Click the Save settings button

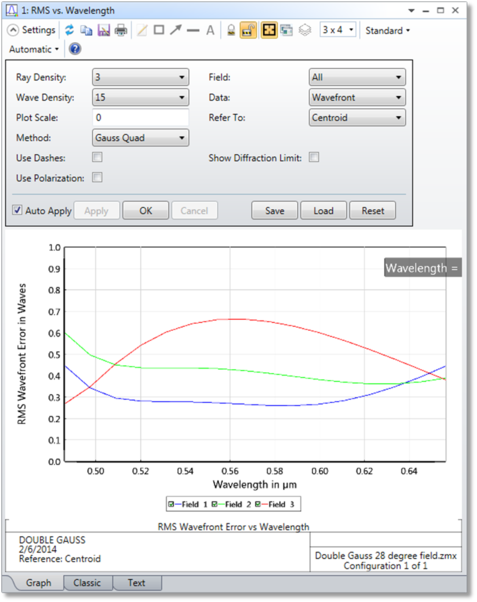coord(275,210)
